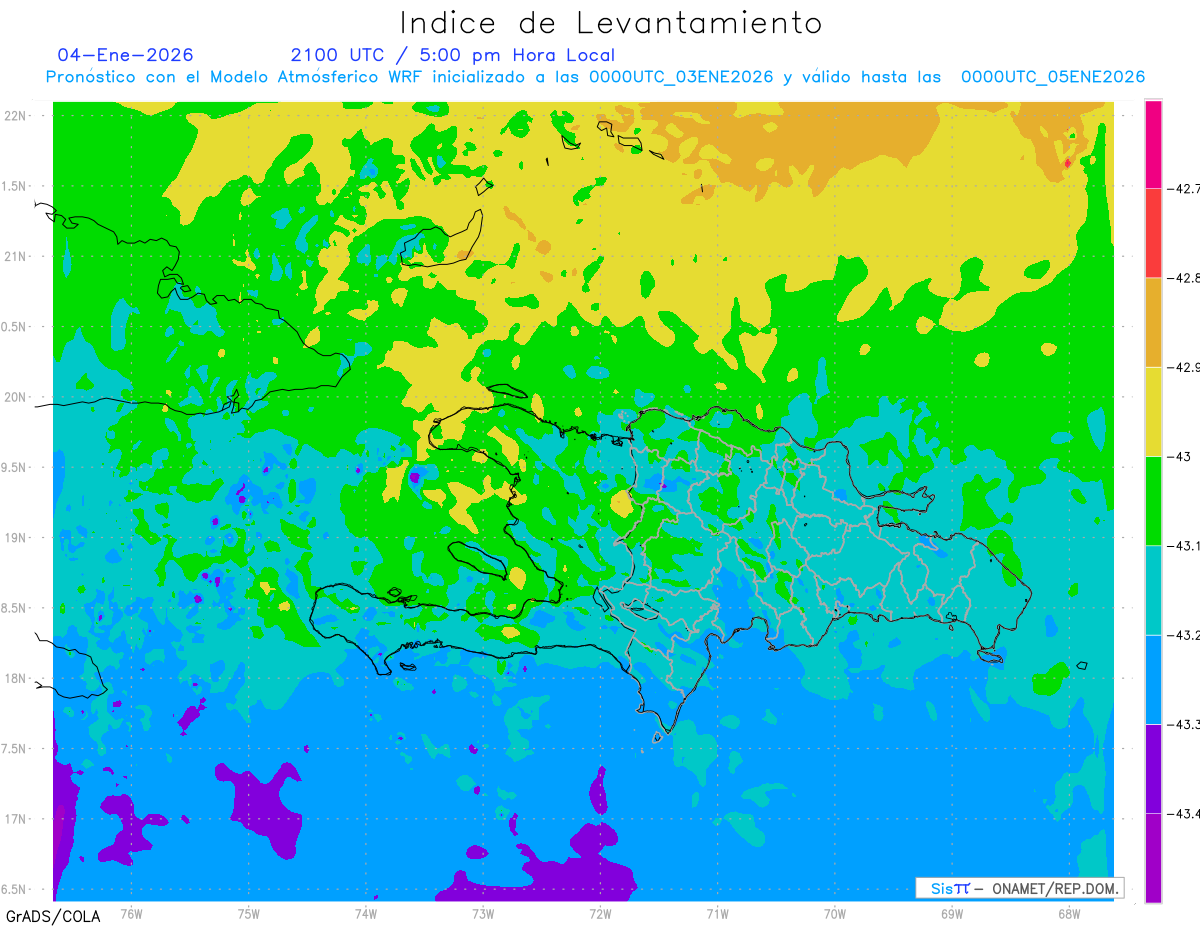Click the longitude label '76W'
Screen dimensions: 1200x927
coord(131,914)
